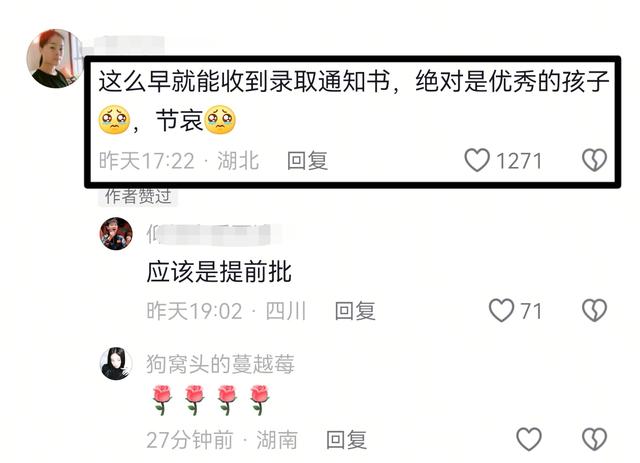Reply to the Hunan 27分钟前 comment
This screenshot has width=640, height=463.
pyautogui.click(x=347, y=440)
